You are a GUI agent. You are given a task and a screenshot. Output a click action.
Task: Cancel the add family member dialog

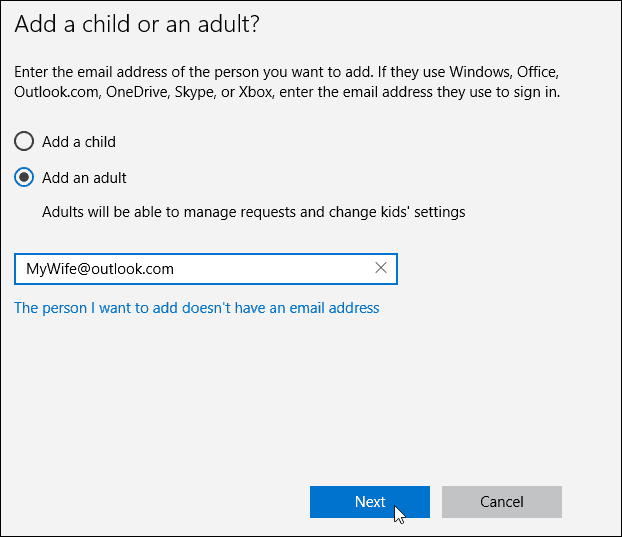[x=502, y=502]
